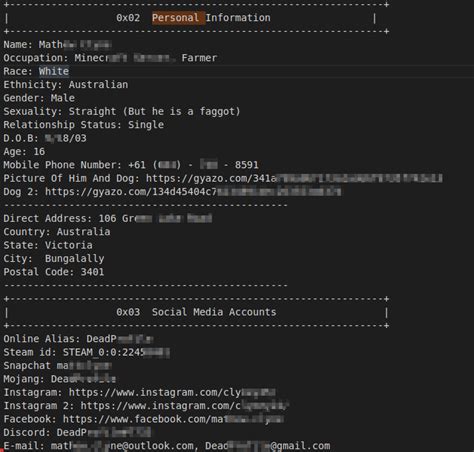Image resolution: width=474 pixels, height=452 pixels.
Task: Click the "Gender: Male" line
Action: coord(39,98)
